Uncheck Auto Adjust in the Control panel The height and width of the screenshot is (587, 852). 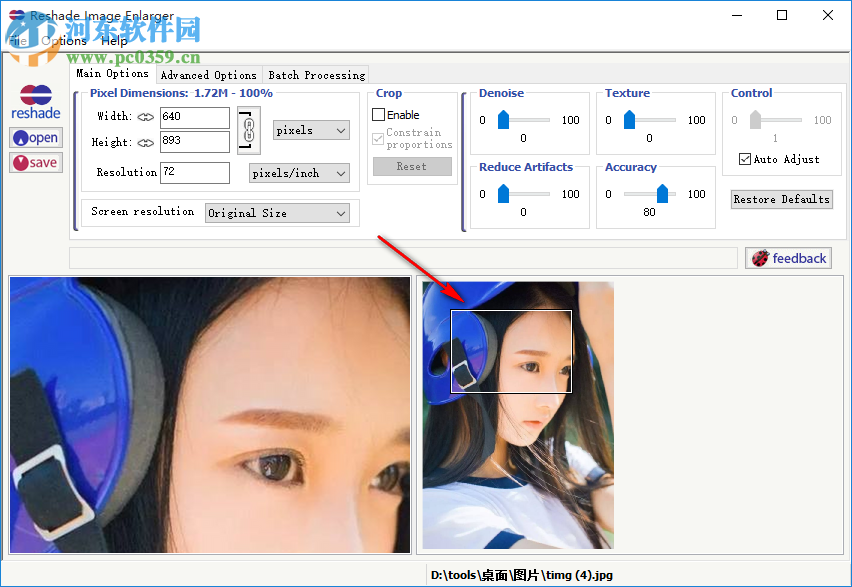745,158
